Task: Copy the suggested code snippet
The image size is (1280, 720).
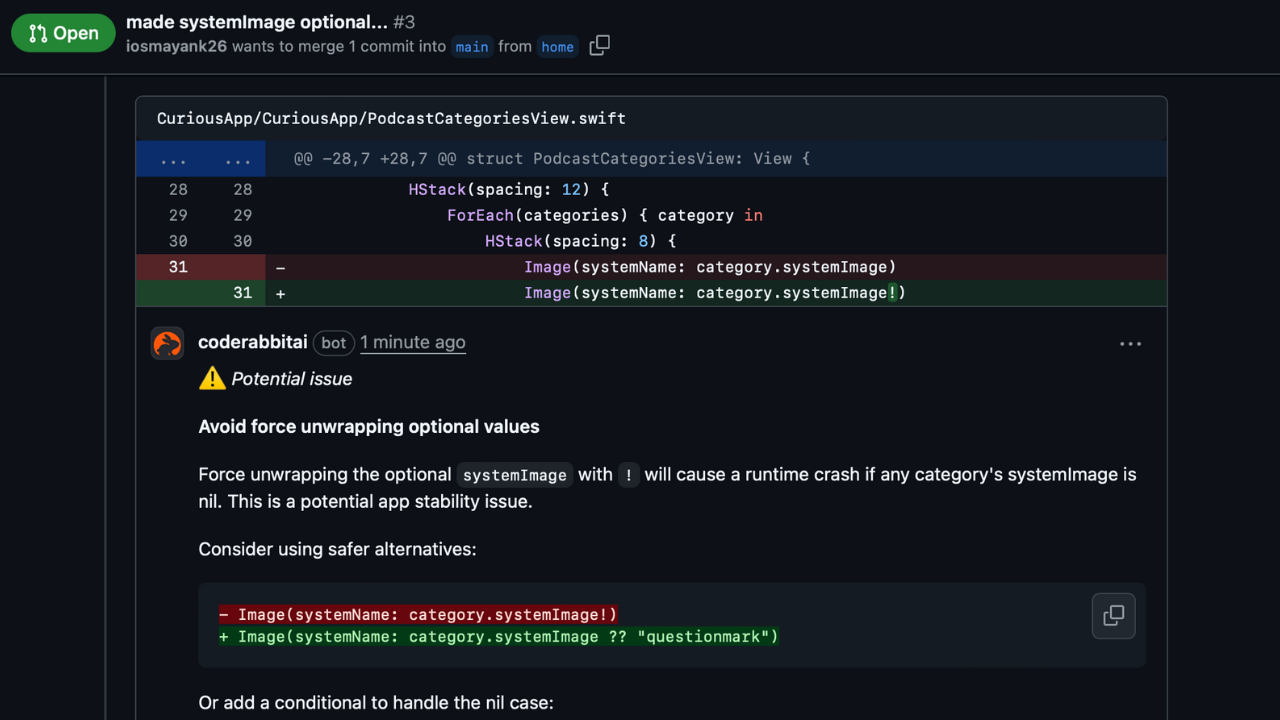Action: pyautogui.click(x=1113, y=616)
